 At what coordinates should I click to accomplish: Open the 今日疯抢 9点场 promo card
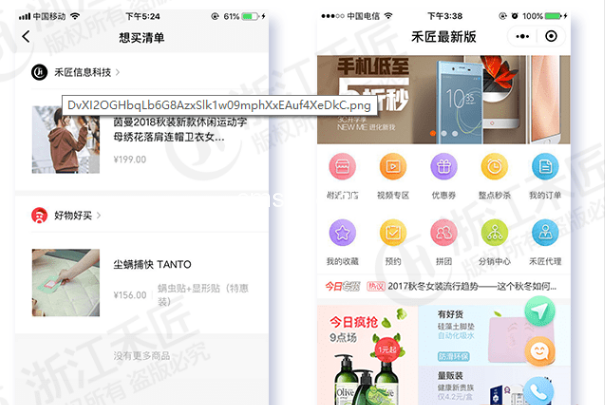click(x=367, y=355)
